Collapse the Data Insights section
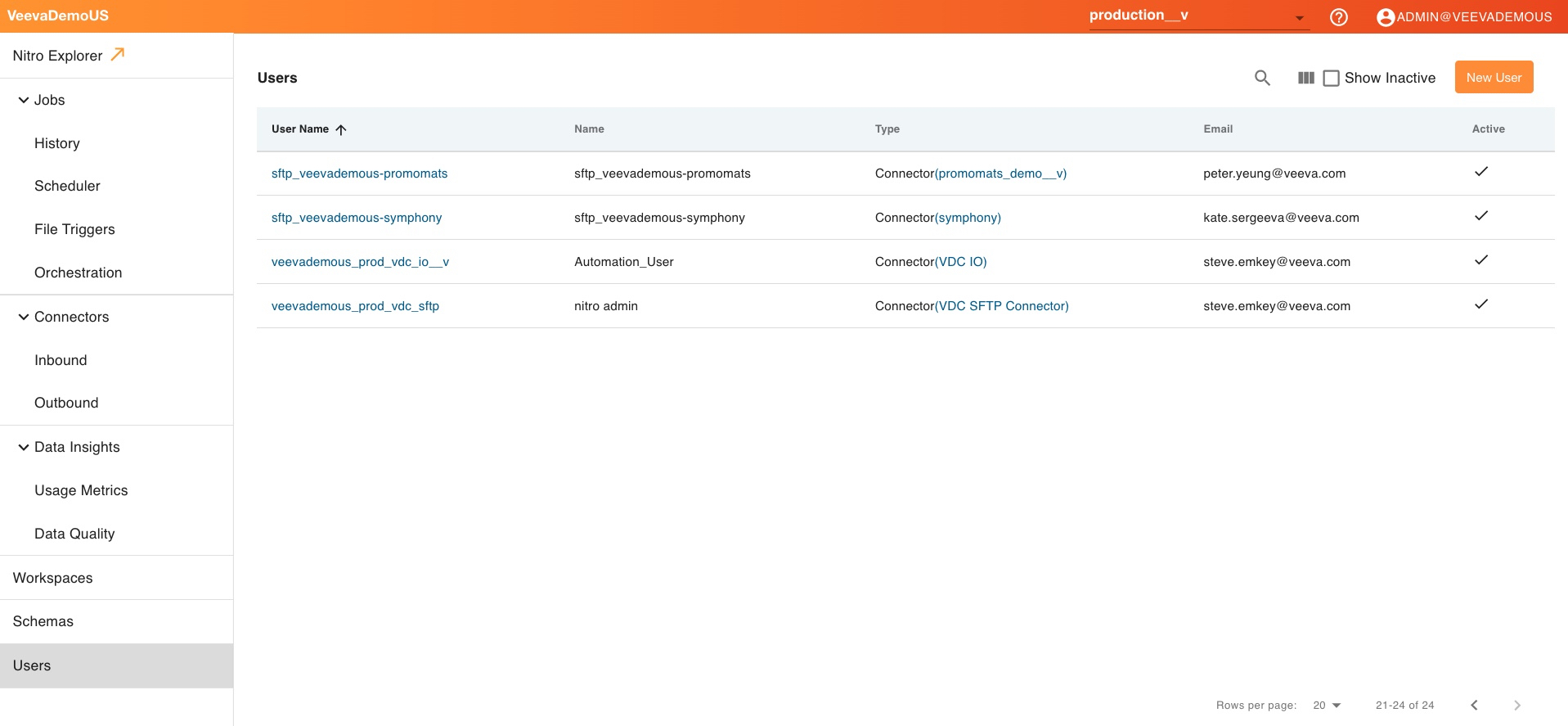This screenshot has width=1568, height=726. [24, 447]
